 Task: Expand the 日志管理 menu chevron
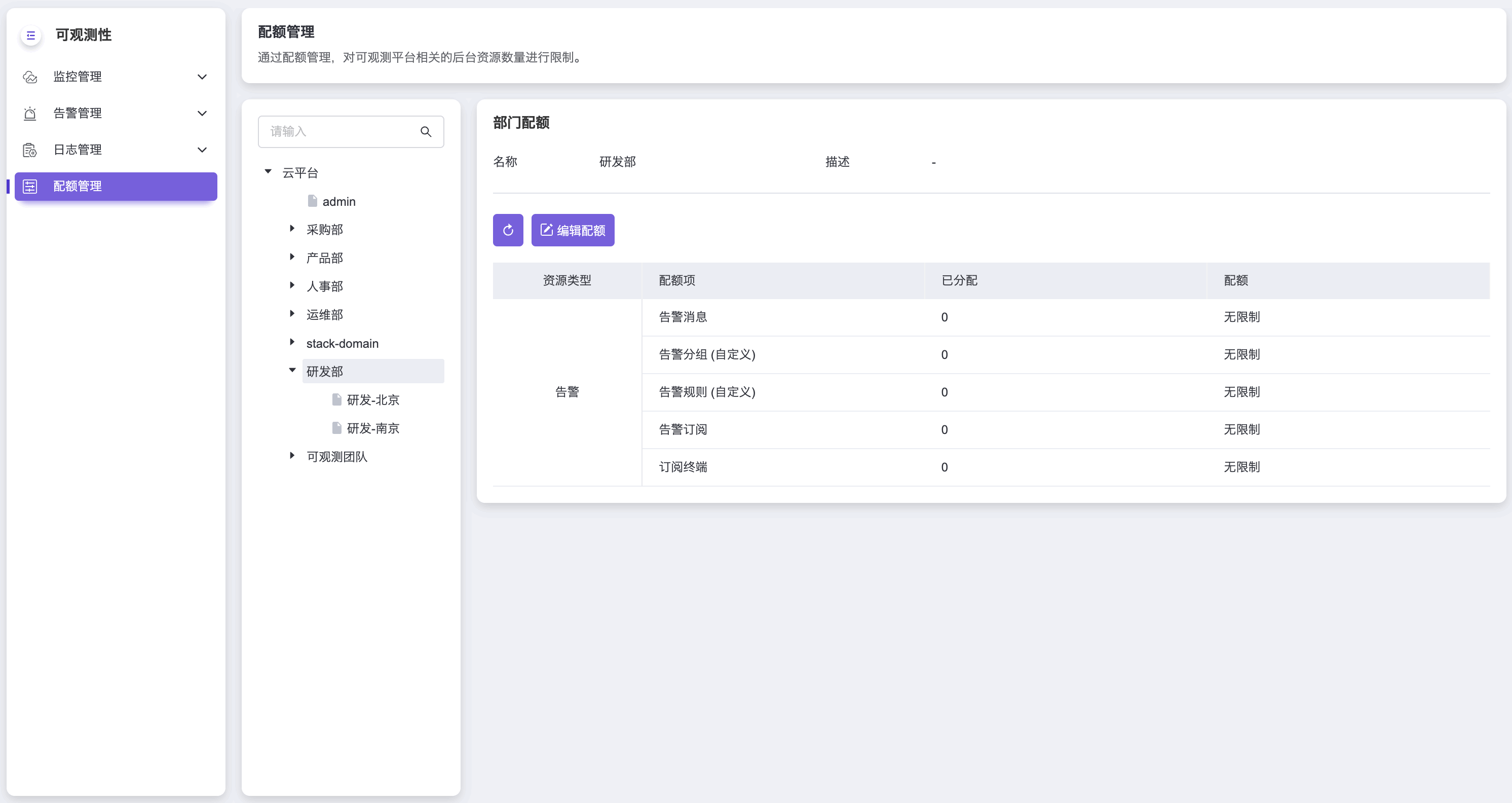(x=202, y=150)
